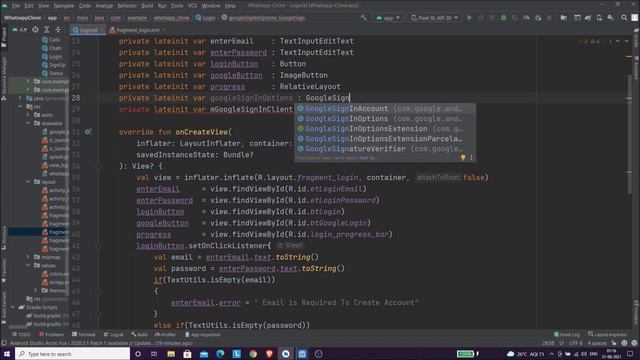Open Brave browser from the taskbar
The image size is (640, 360).
[269, 354]
